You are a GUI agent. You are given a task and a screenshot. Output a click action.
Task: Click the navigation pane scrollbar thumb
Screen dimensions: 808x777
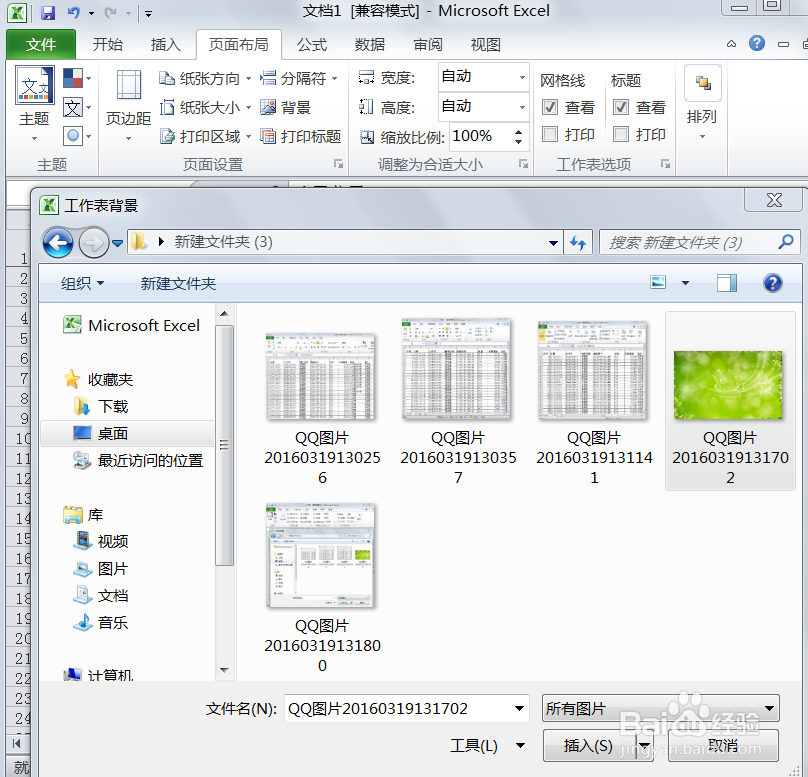coord(224,445)
